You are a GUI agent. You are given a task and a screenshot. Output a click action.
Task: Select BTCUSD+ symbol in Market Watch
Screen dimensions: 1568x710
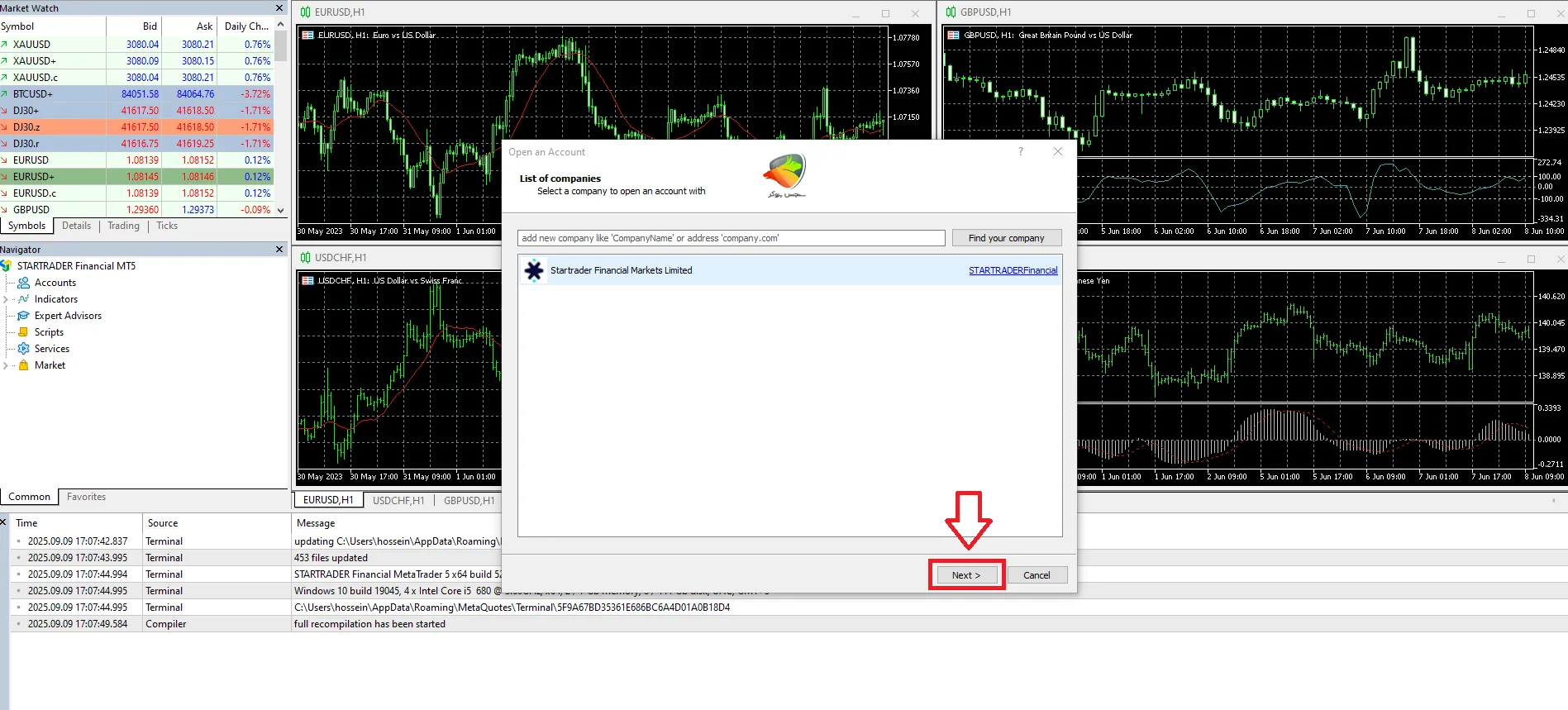33,94
